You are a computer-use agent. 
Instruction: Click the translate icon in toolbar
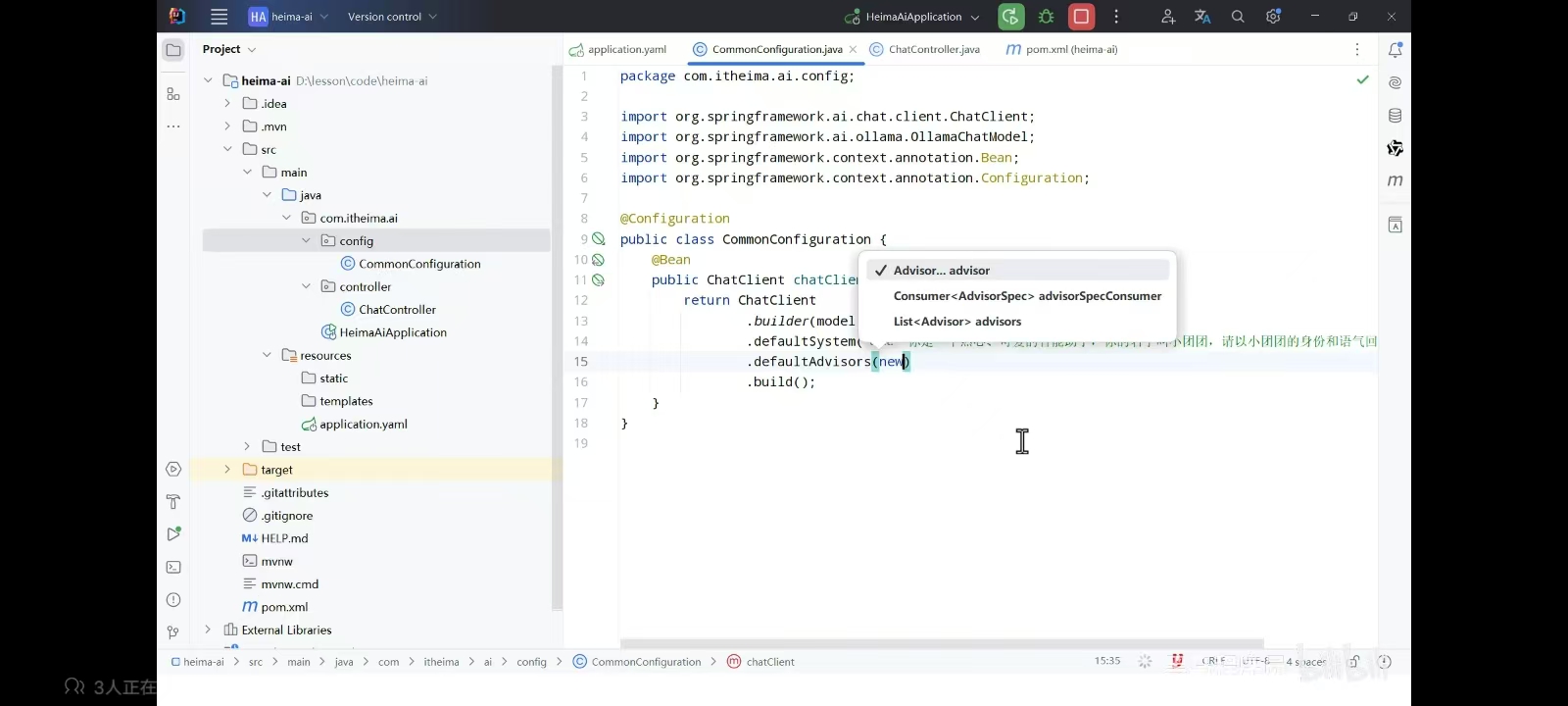click(1202, 17)
